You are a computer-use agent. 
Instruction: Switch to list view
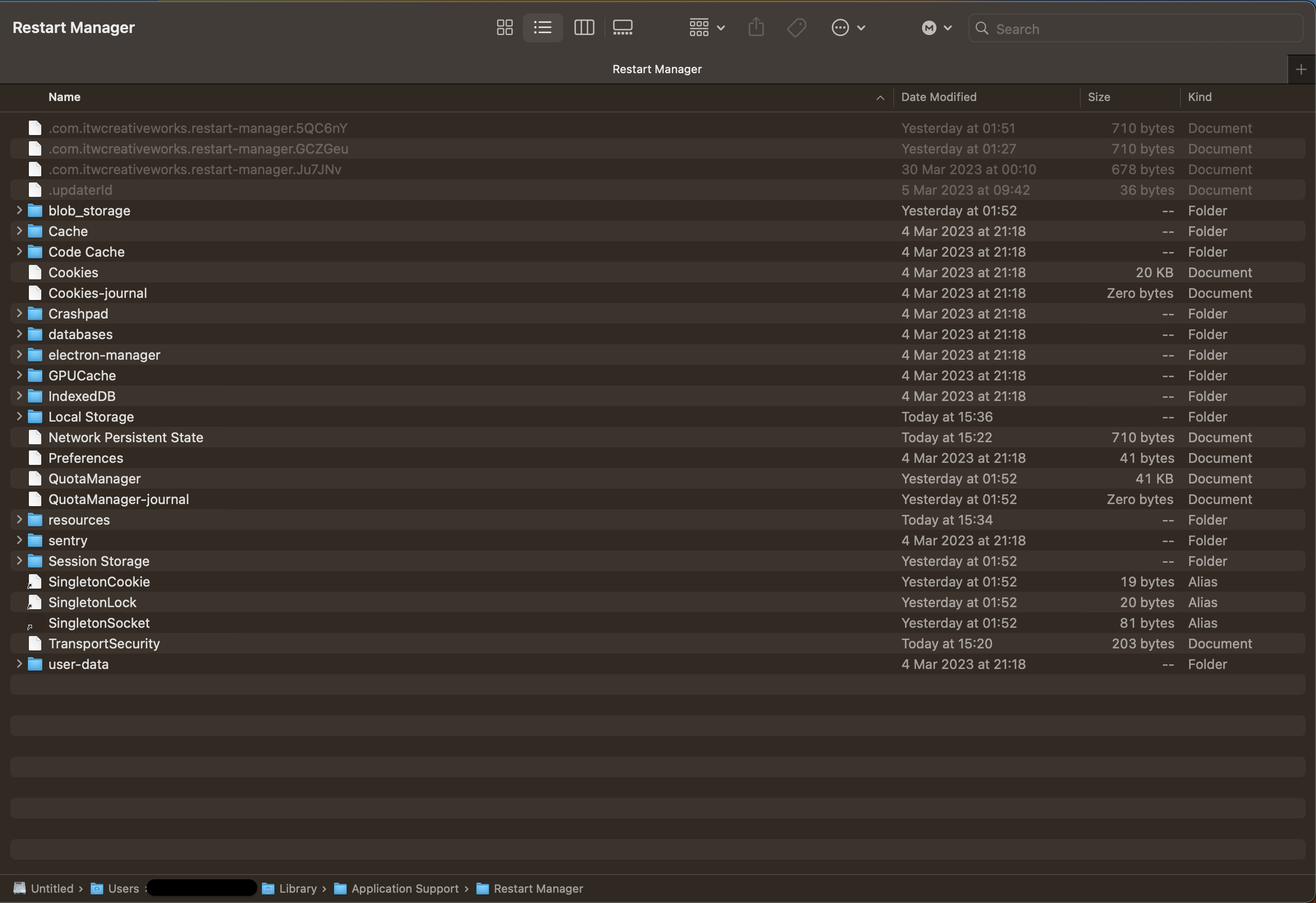(542, 28)
